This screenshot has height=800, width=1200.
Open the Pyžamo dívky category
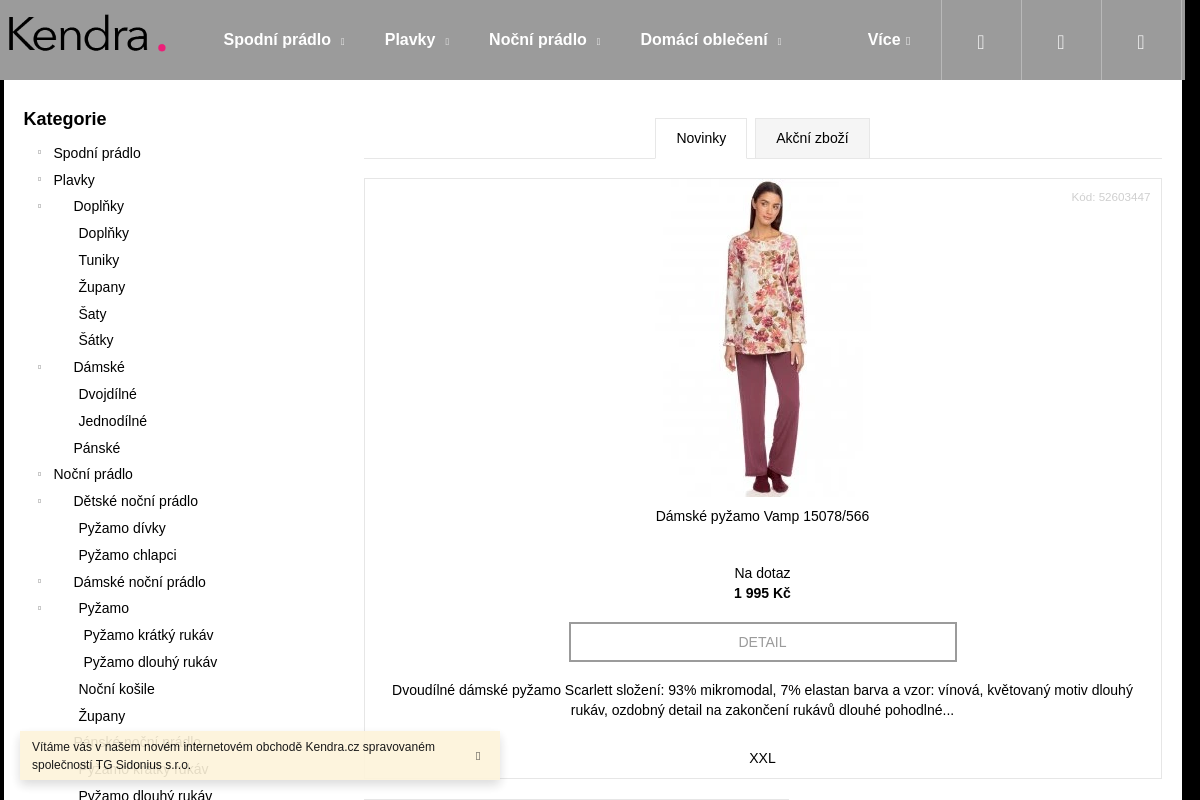(x=122, y=528)
